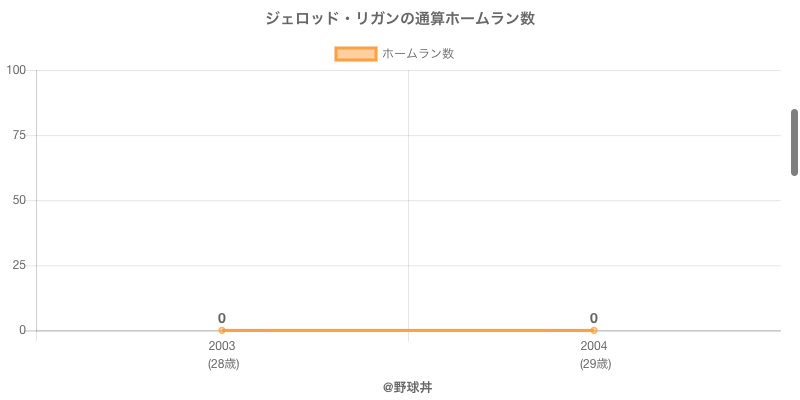Click the orange line between data points

pos(408,330)
